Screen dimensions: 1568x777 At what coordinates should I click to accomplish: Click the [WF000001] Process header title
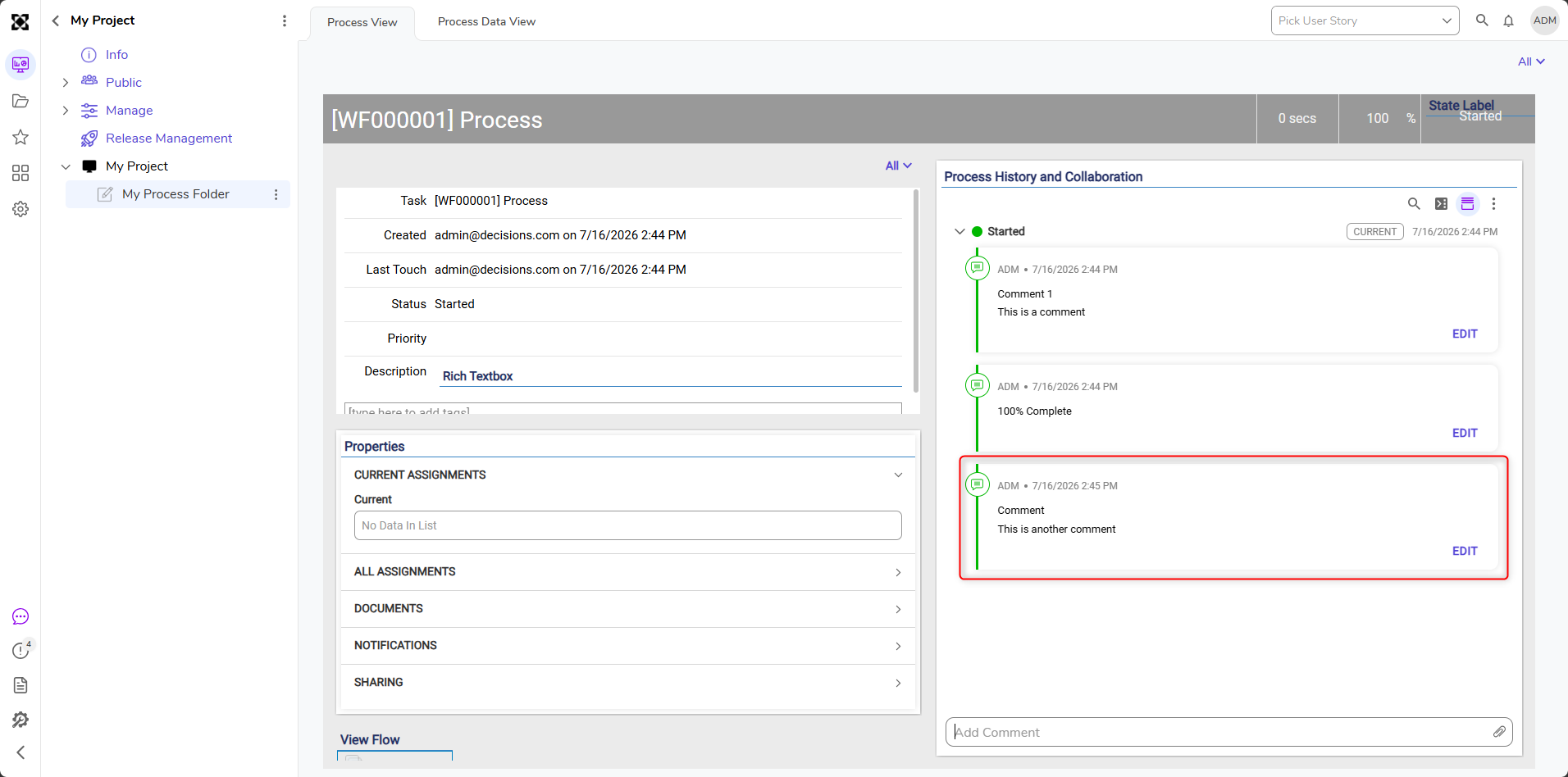pyautogui.click(x=436, y=120)
